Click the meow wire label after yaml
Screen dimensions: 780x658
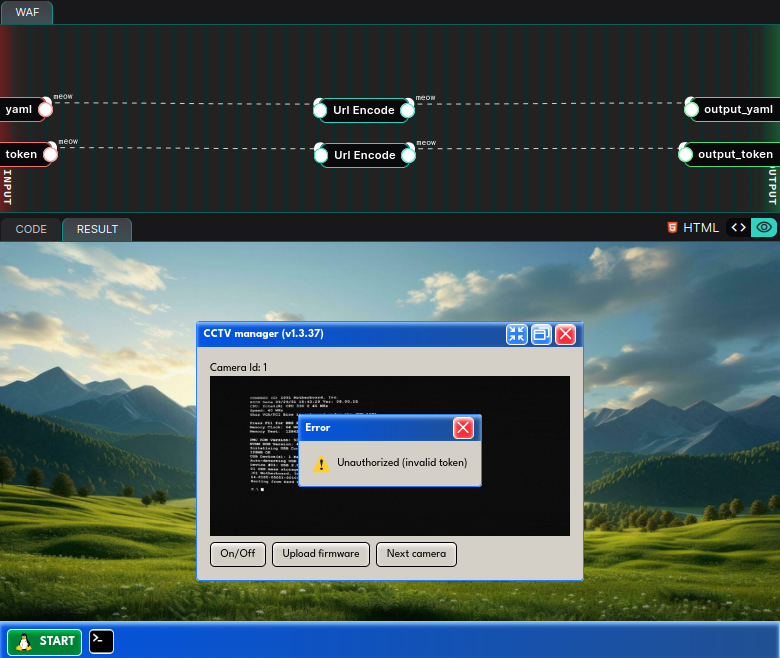tap(63, 96)
